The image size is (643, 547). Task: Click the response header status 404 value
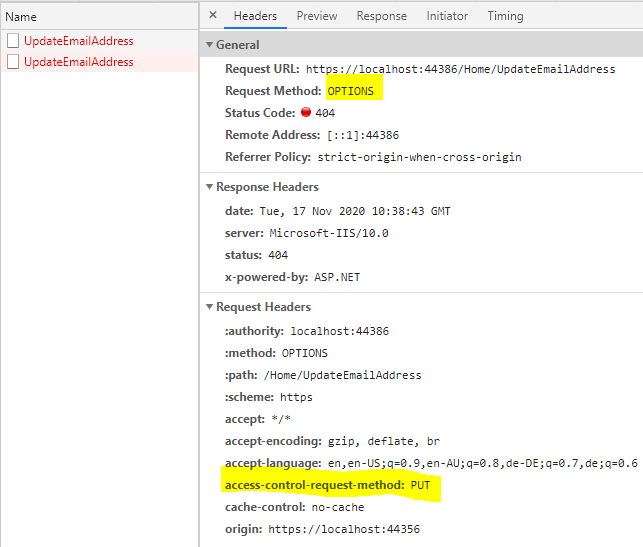[278, 255]
